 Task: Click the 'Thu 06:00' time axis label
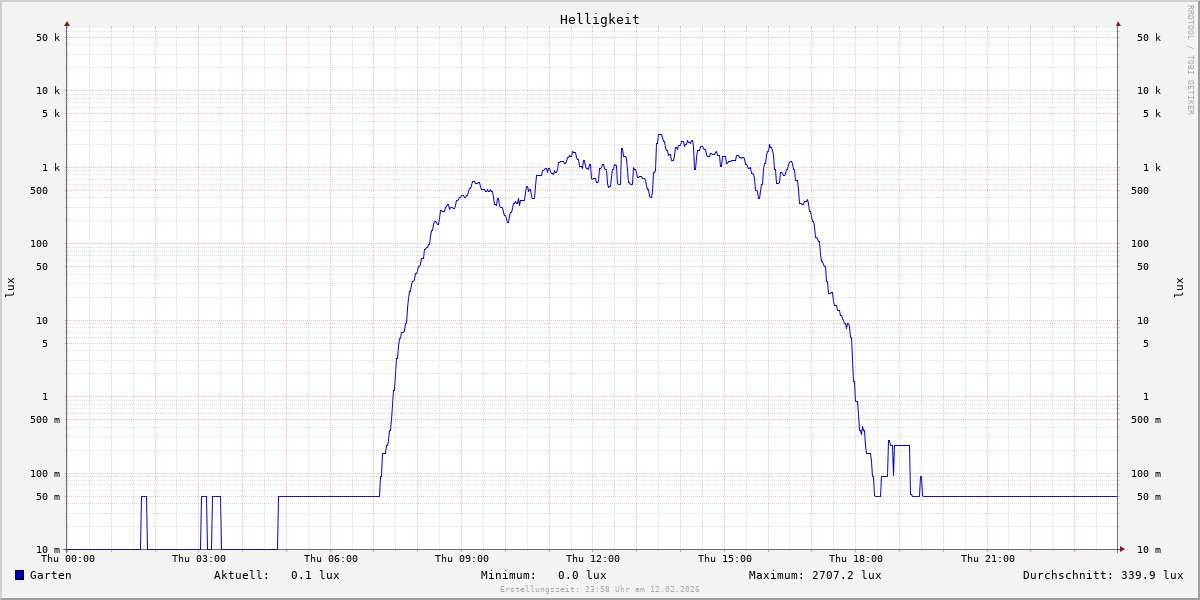pos(331,559)
